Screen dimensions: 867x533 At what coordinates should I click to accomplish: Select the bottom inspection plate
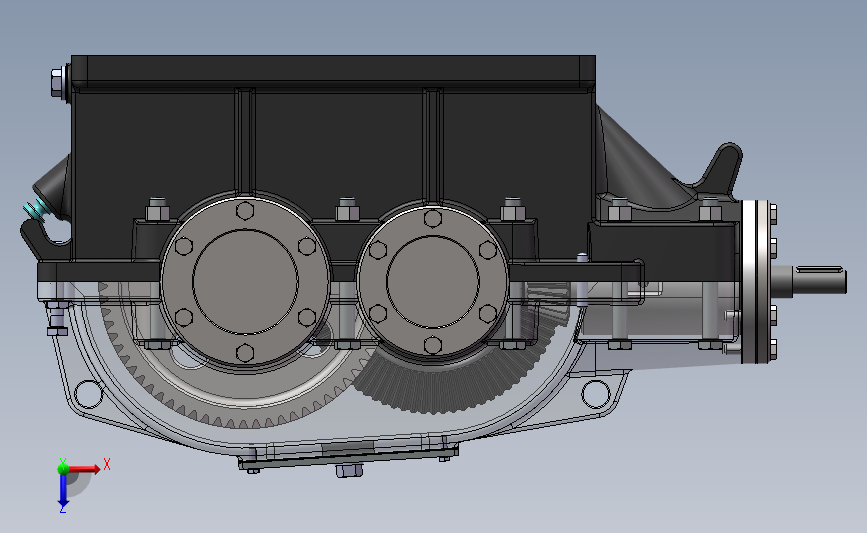[x=348, y=457]
